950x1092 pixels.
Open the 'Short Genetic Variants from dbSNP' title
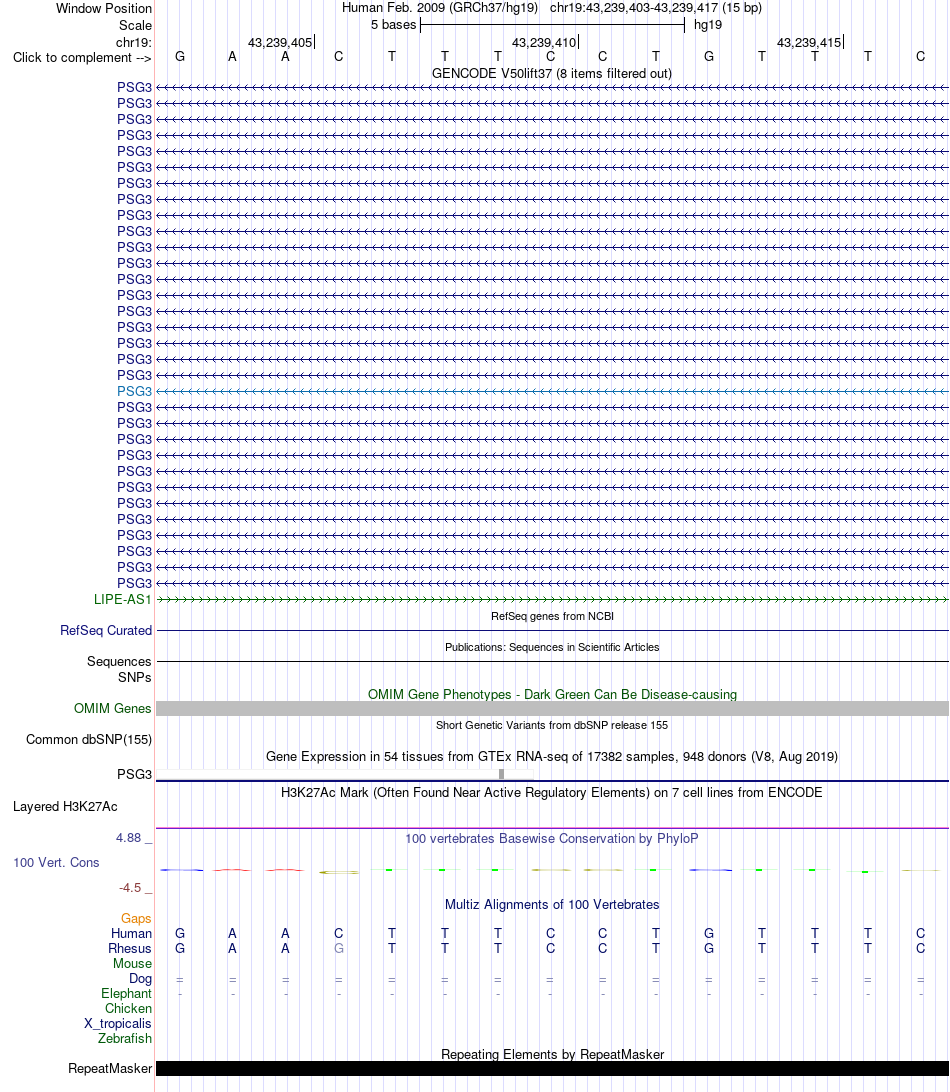552,725
